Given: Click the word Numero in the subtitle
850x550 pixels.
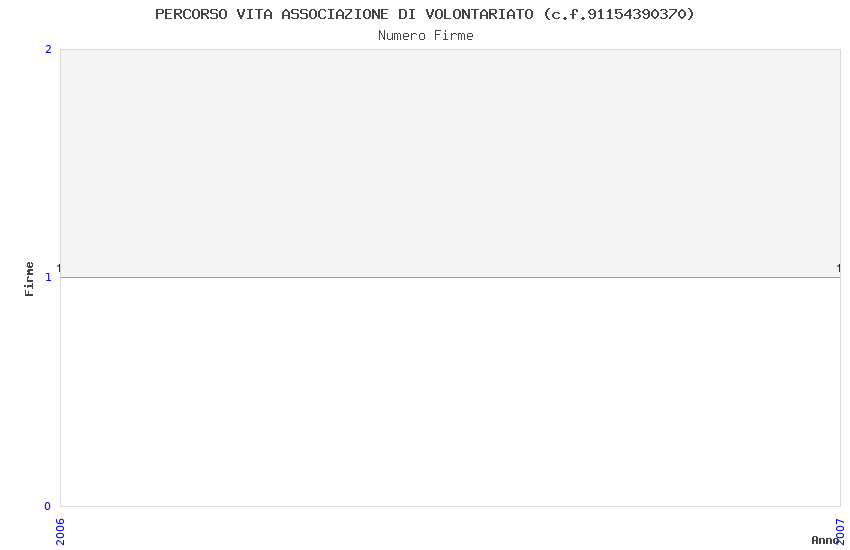Looking at the screenshot, I should pos(402,36).
